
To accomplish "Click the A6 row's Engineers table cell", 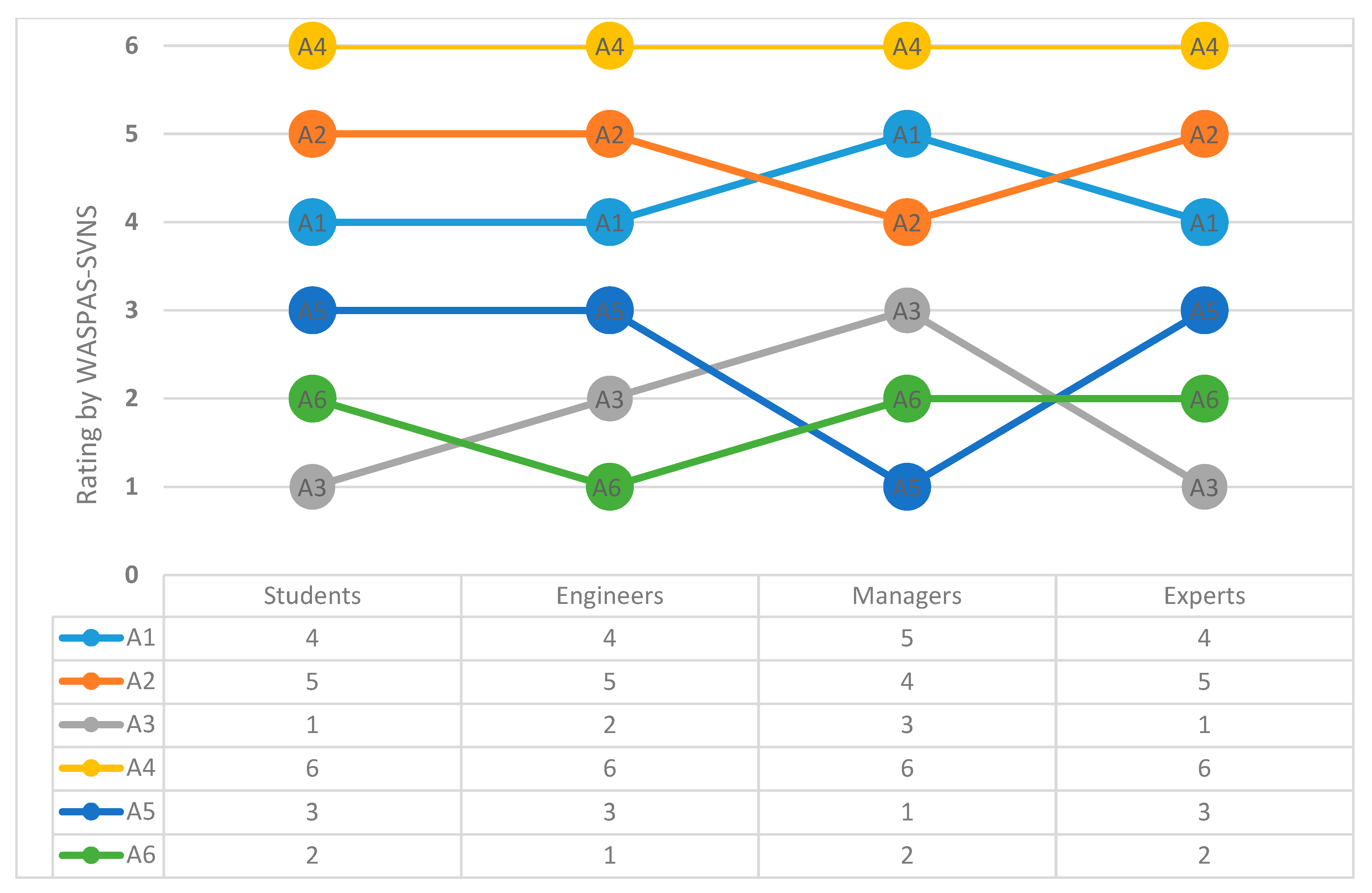I will (x=609, y=856).
